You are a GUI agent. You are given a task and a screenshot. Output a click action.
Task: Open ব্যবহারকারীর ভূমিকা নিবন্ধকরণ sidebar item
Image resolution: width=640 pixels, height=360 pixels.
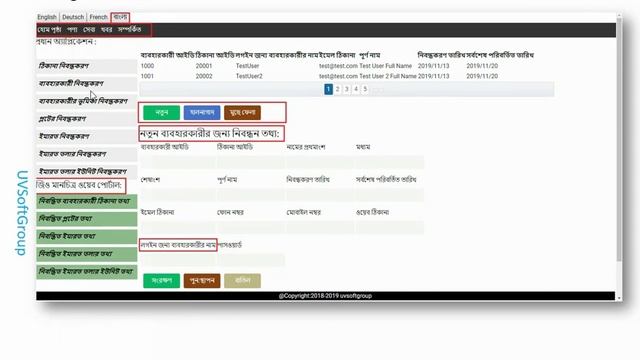tap(87, 101)
